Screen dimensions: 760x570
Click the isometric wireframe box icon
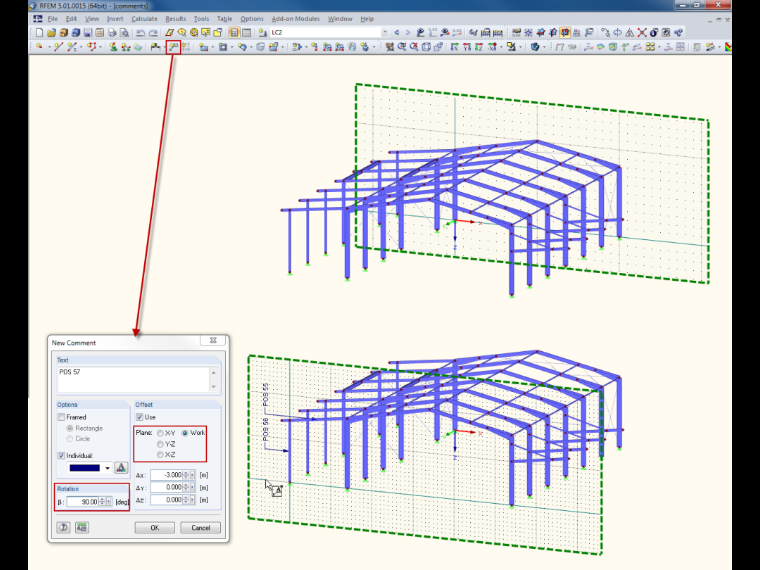pyautogui.click(x=426, y=47)
